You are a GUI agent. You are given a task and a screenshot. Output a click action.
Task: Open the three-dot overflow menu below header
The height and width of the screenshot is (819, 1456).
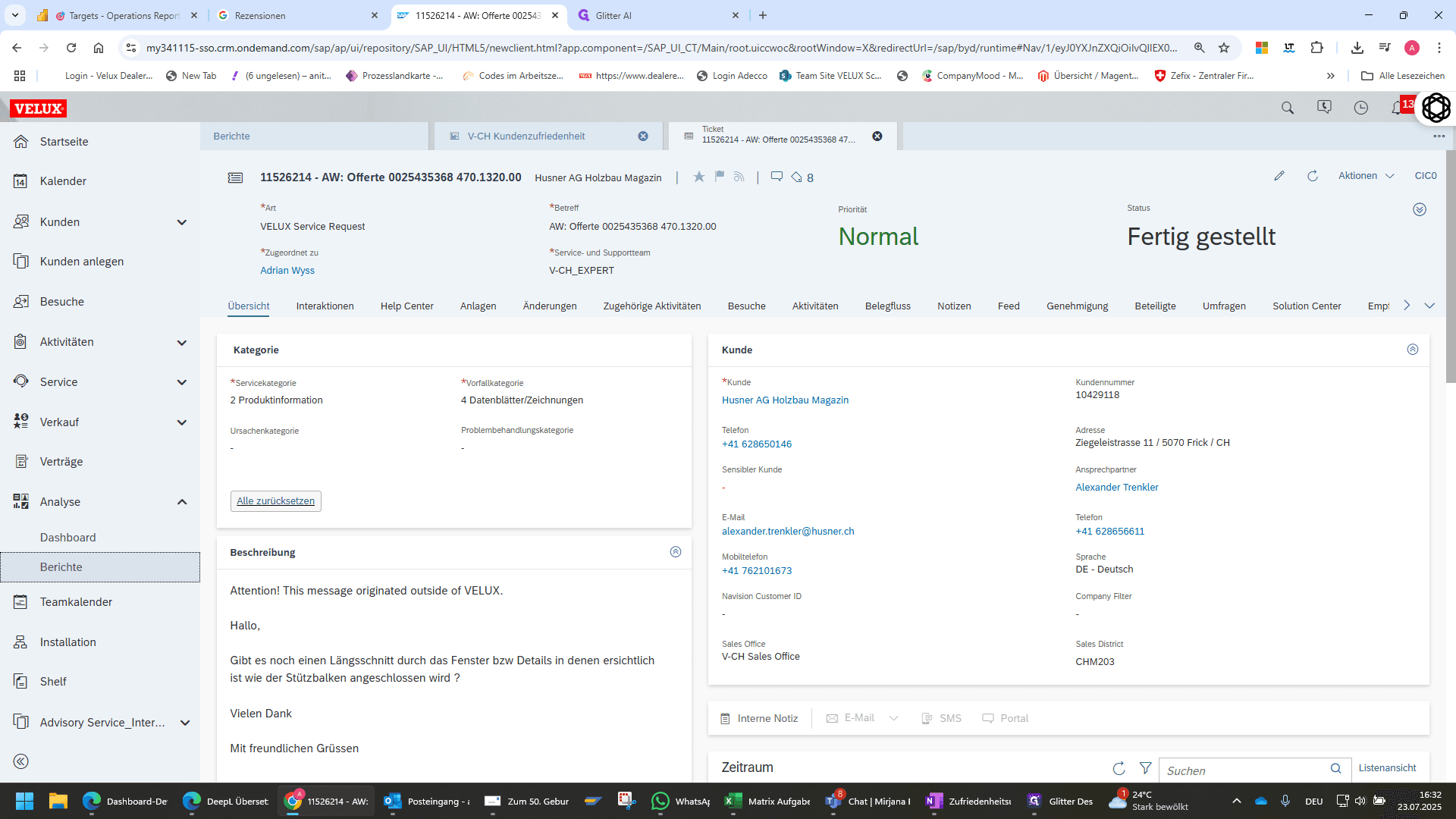click(1439, 136)
